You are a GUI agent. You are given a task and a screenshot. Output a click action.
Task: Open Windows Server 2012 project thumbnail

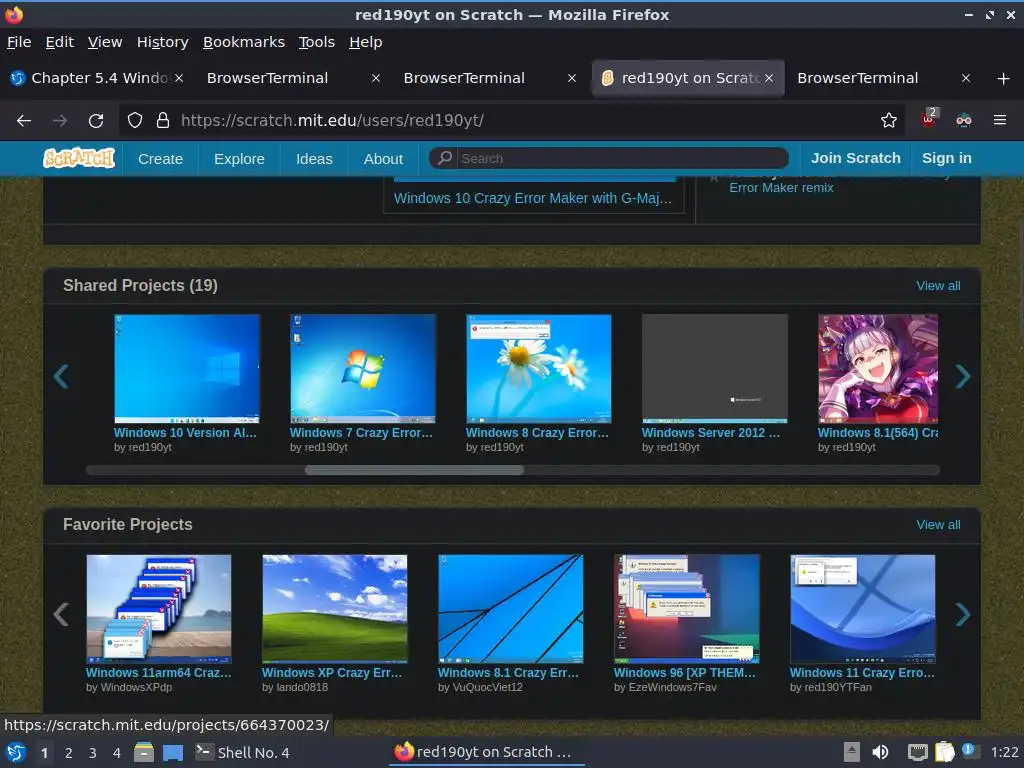(x=714, y=369)
